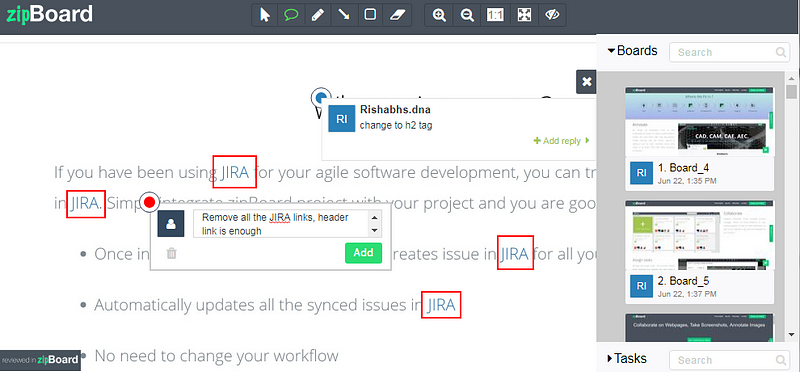Zoom in with the magnifier plus icon
The image size is (800, 372).
tap(439, 15)
